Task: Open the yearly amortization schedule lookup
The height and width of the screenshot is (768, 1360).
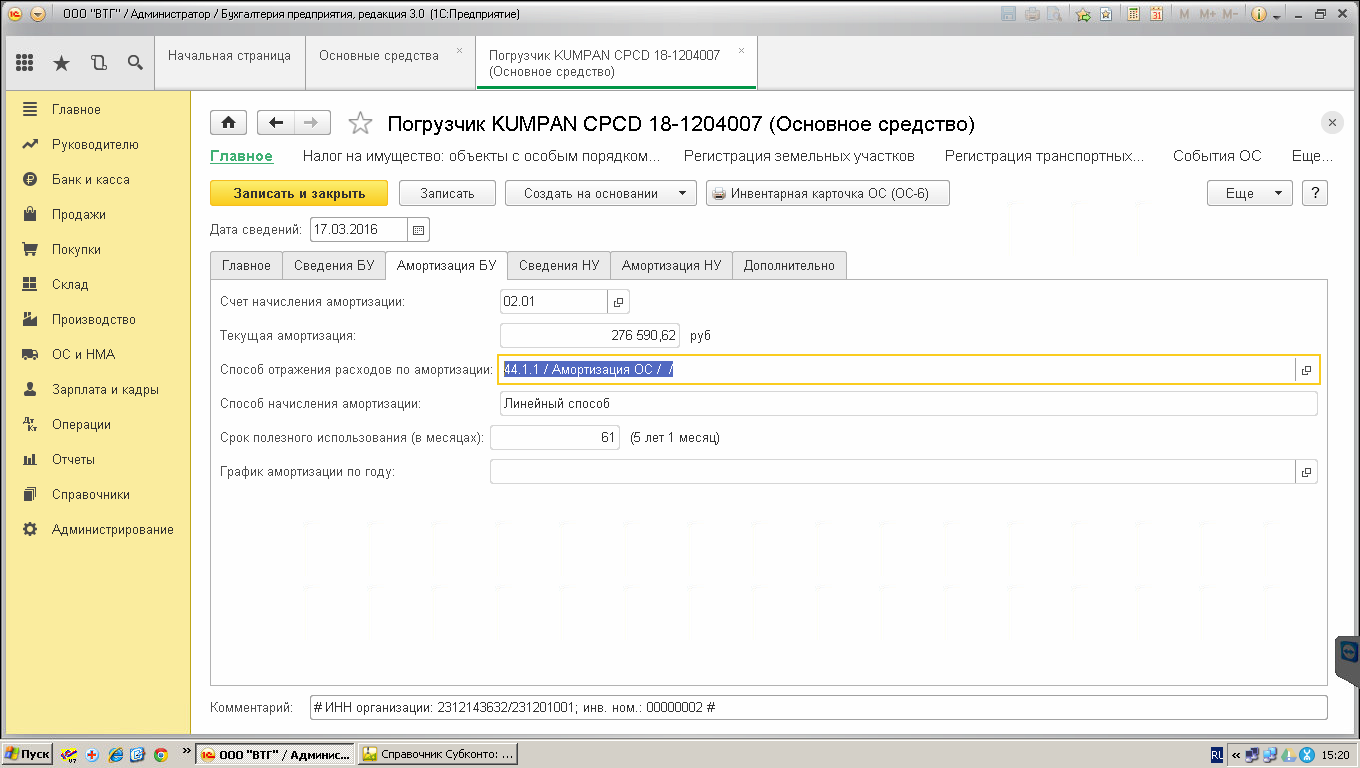Action: pos(1307,472)
